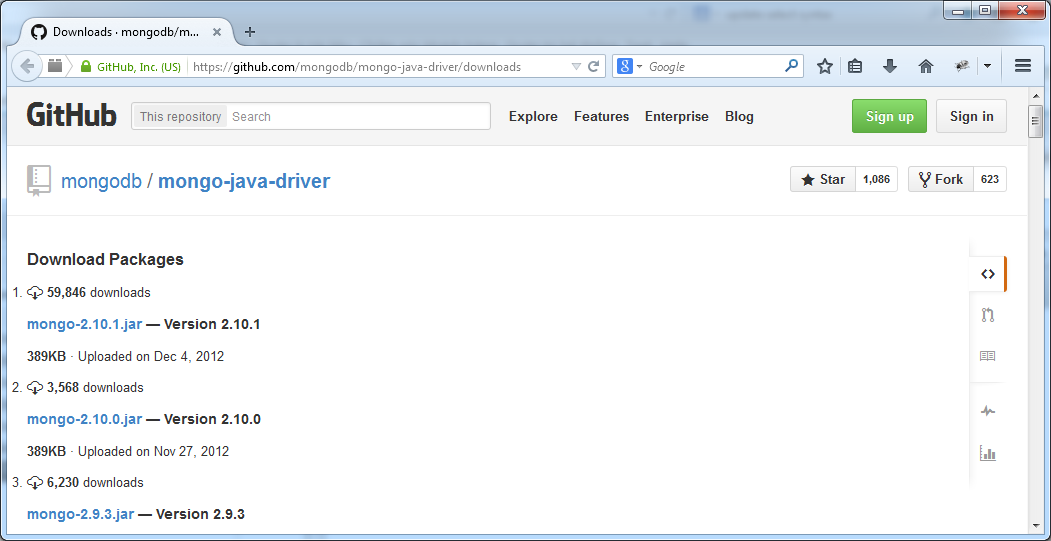Click the Download Packages heading
This screenshot has height=541, width=1051.
(x=105, y=259)
